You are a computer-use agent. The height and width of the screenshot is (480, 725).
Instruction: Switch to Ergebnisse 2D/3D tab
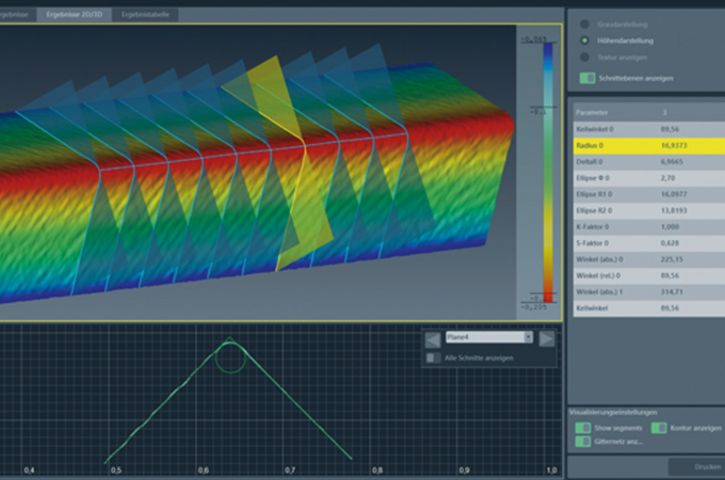tap(75, 15)
